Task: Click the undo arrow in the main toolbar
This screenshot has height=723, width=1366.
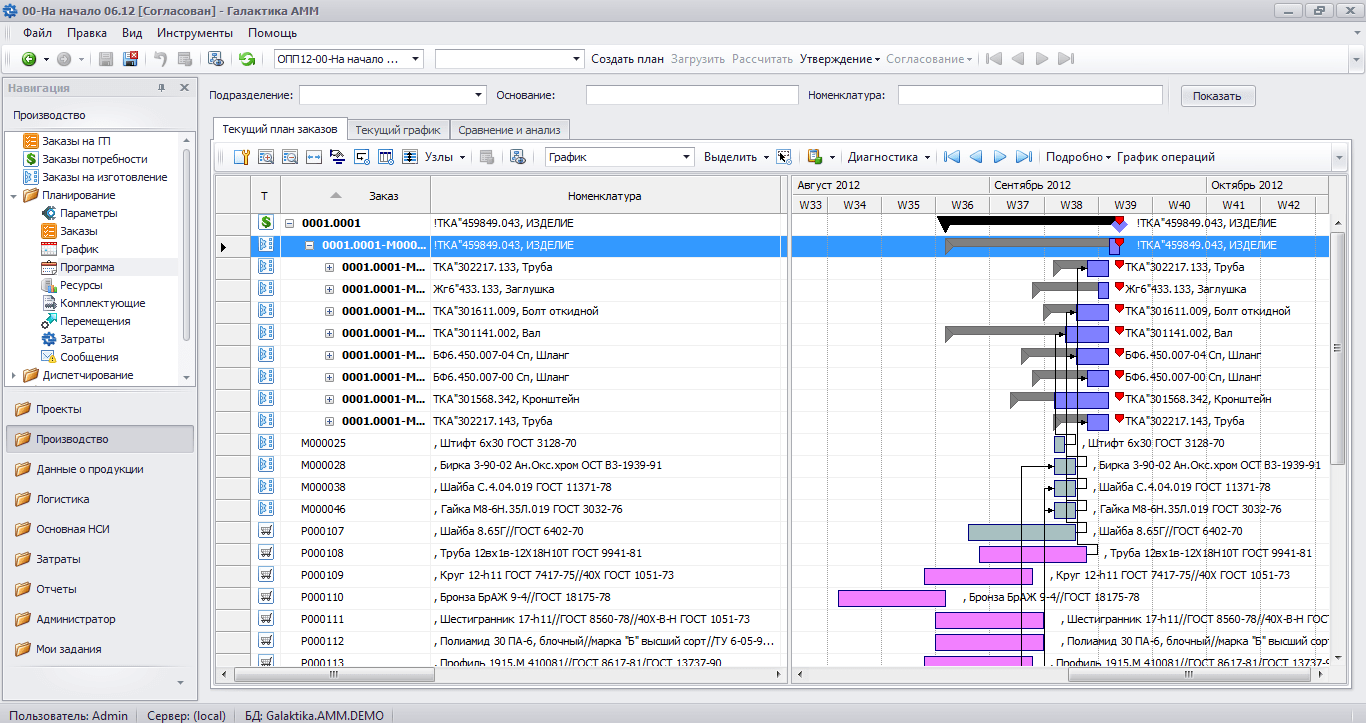Action: [x=160, y=59]
